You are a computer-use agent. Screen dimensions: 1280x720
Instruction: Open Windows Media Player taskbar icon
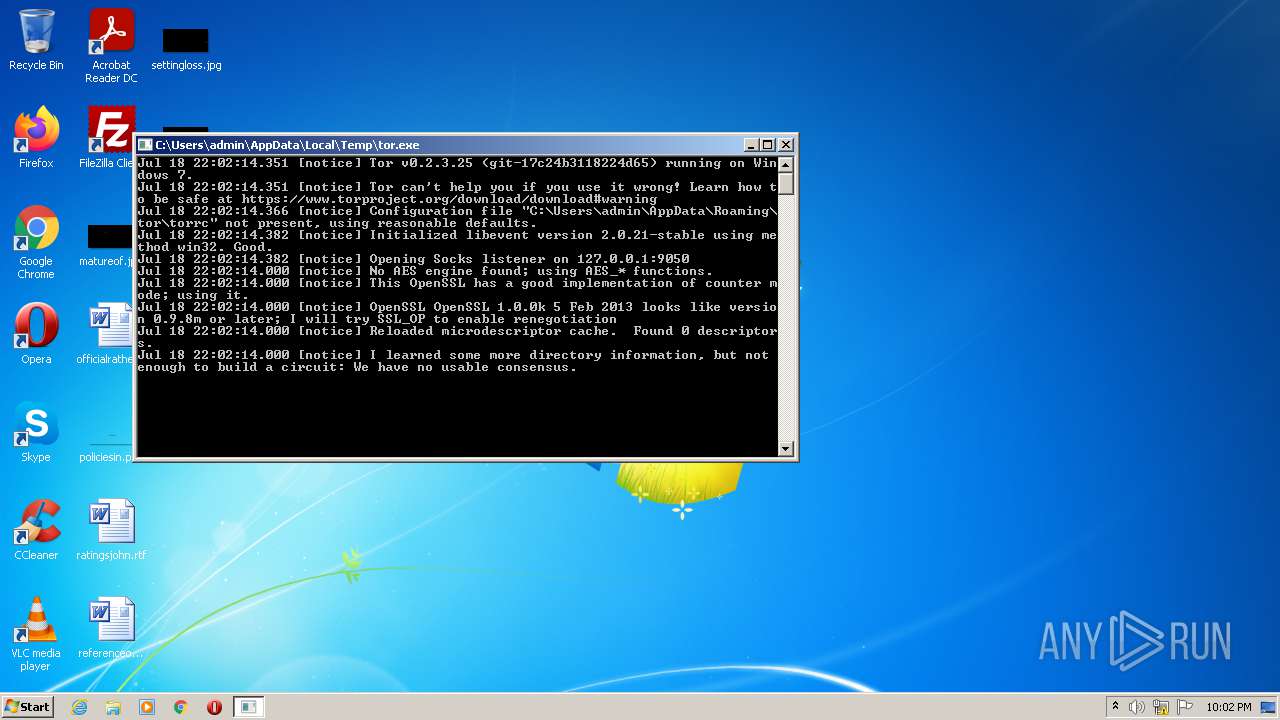[147, 707]
